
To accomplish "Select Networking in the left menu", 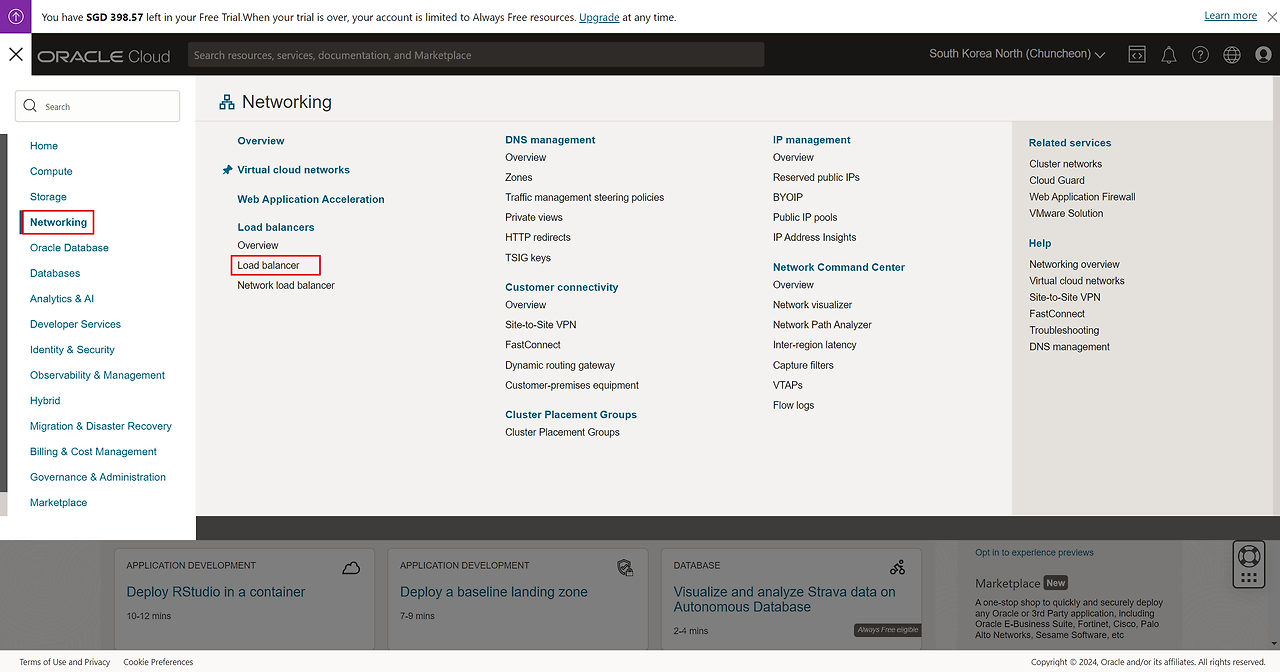I will point(58,222).
